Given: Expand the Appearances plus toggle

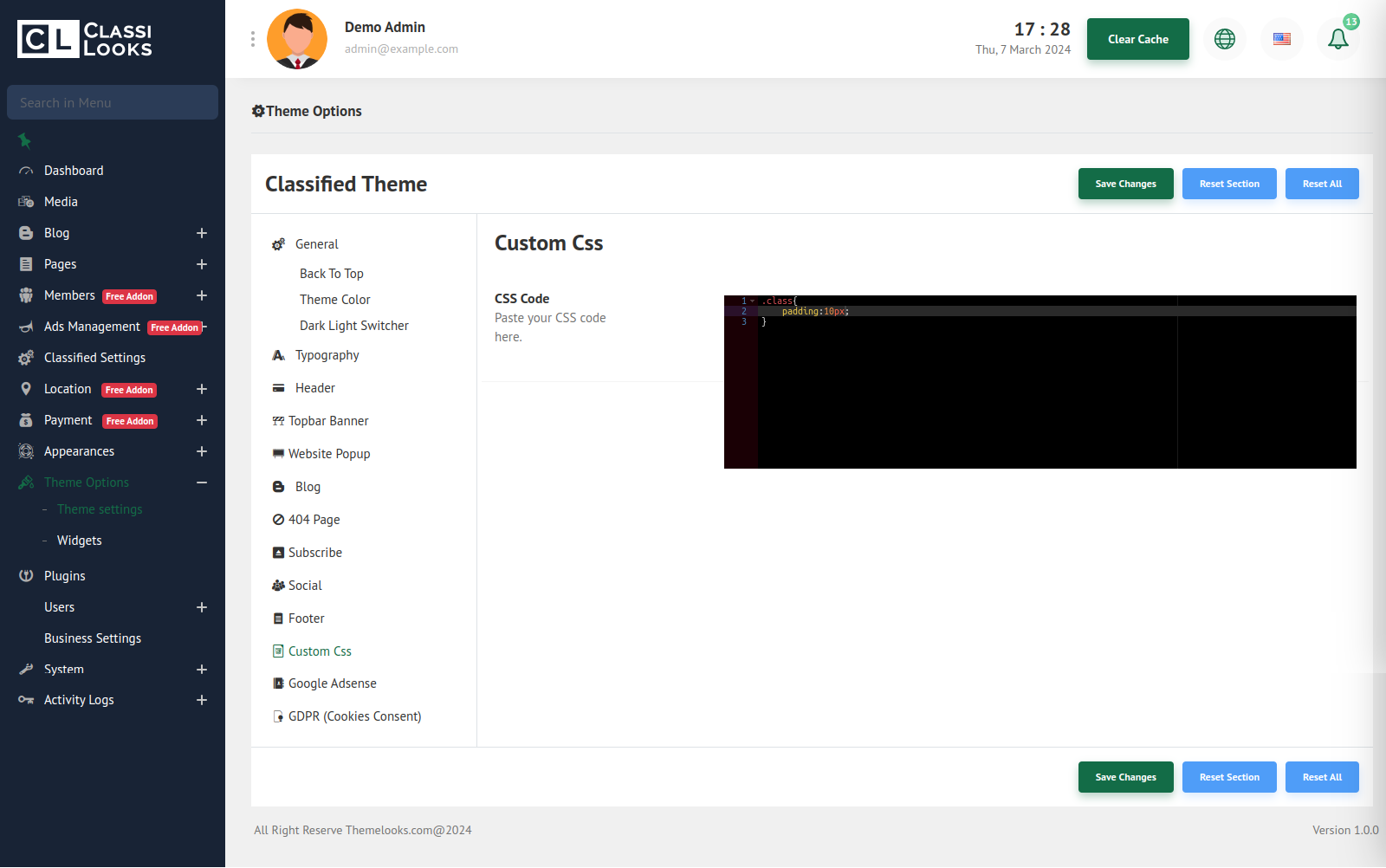Looking at the screenshot, I should (201, 451).
